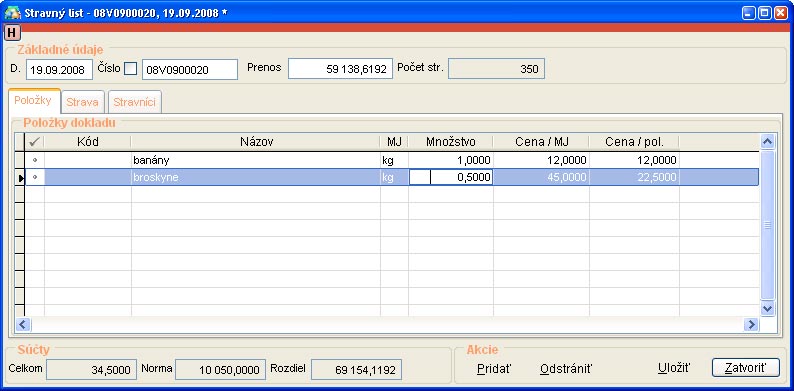
Task: Click the checkmark column header icon
Action: click(x=34, y=142)
